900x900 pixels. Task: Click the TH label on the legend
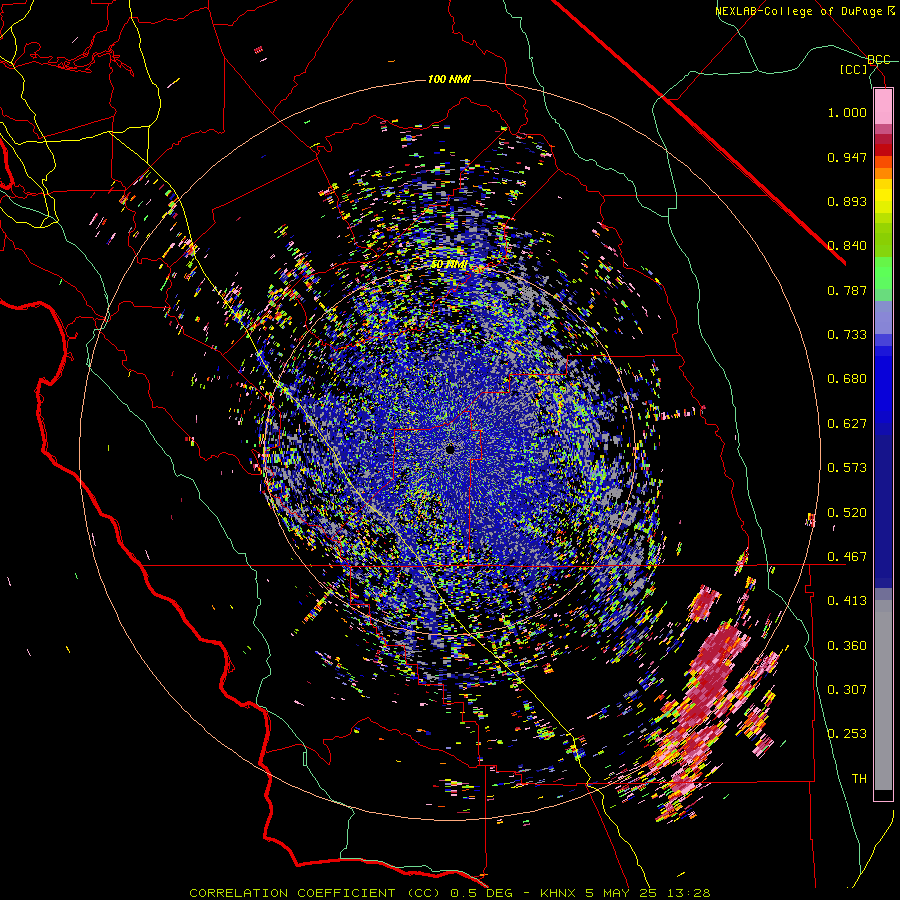click(x=859, y=779)
